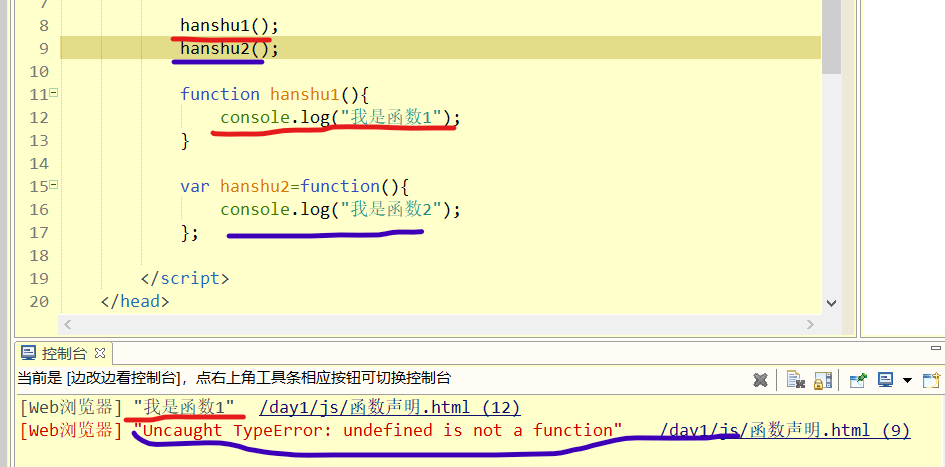The image size is (945, 467).
Task: Minimize the console panel
Action: tap(936, 348)
